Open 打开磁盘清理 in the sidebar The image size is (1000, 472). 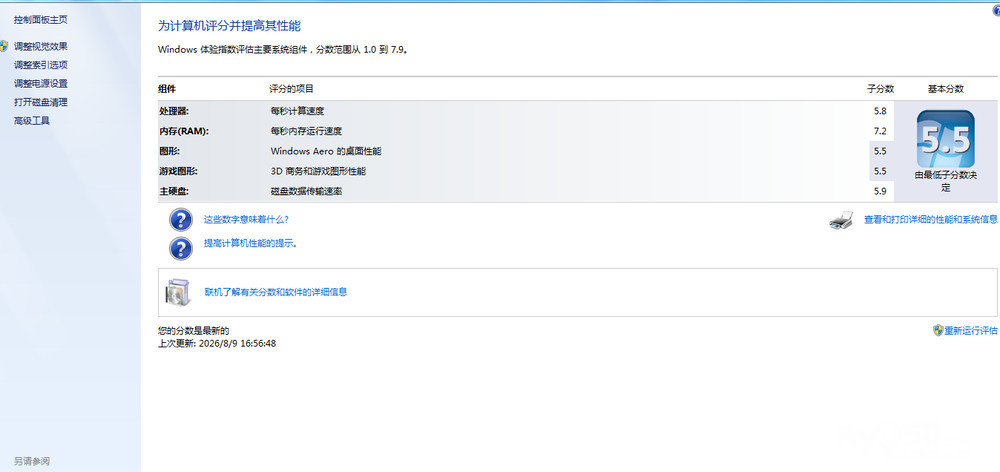point(41,102)
